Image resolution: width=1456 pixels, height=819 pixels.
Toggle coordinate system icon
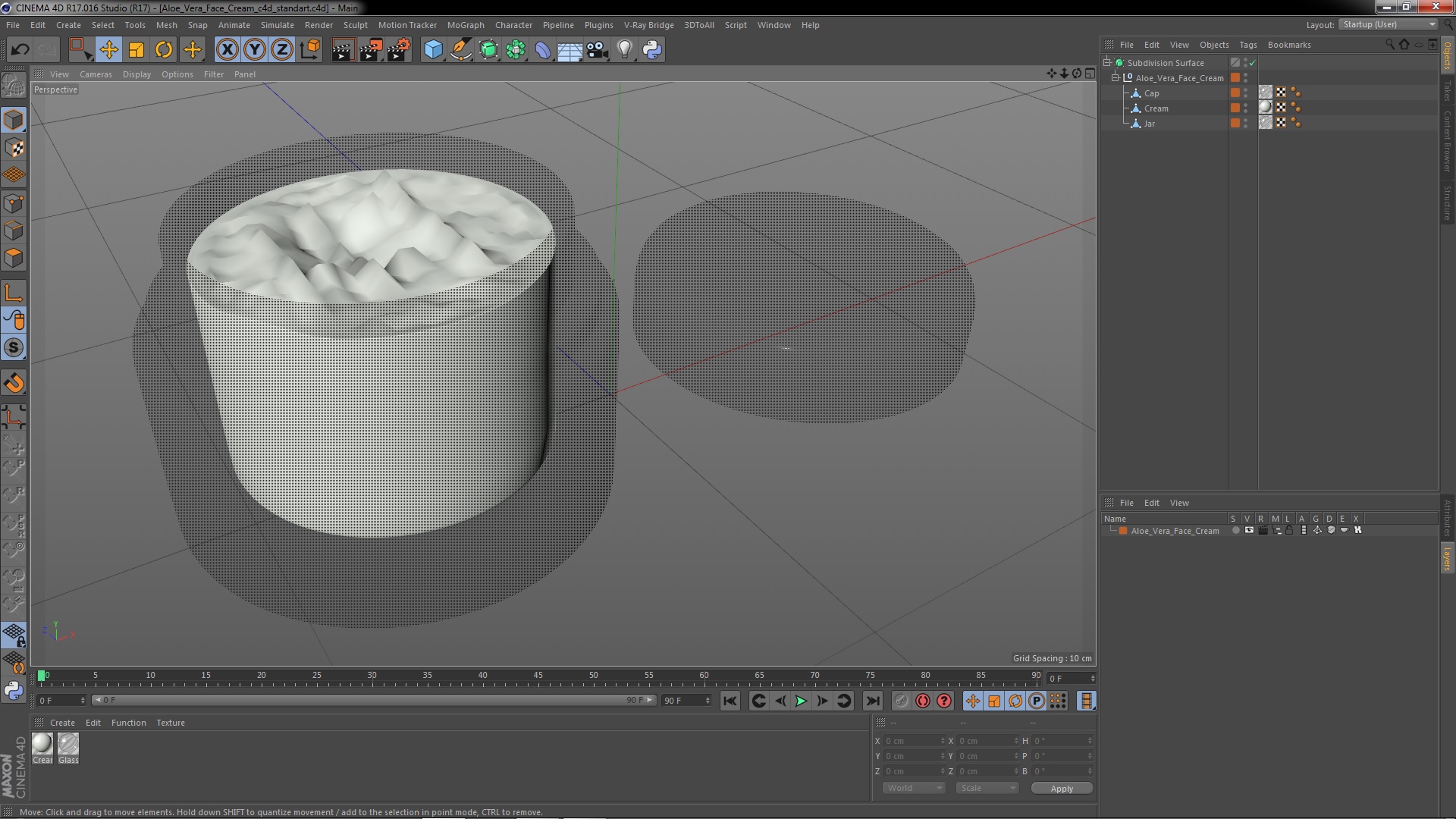click(x=310, y=50)
